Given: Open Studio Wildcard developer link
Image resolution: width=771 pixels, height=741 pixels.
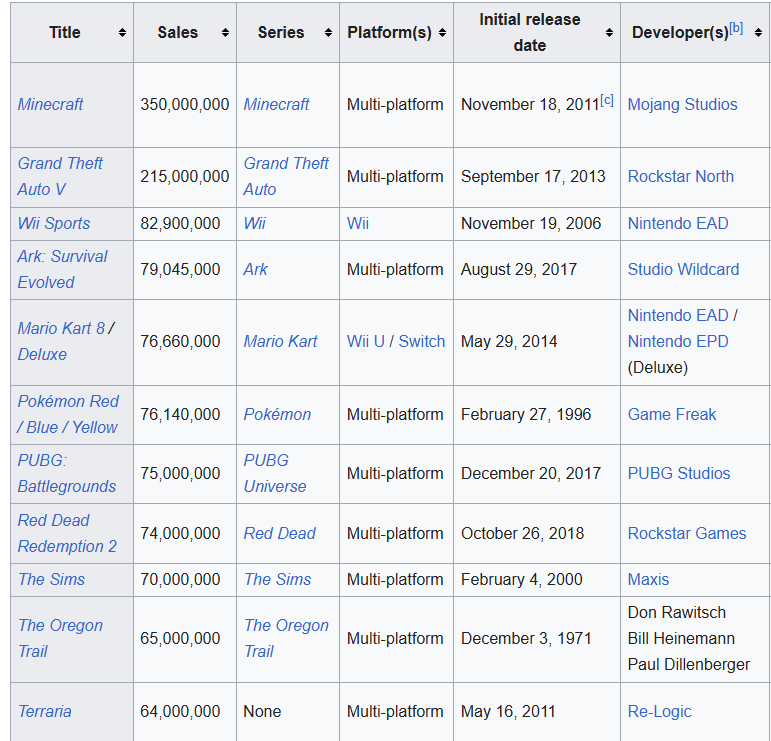Looking at the screenshot, I should (683, 269).
